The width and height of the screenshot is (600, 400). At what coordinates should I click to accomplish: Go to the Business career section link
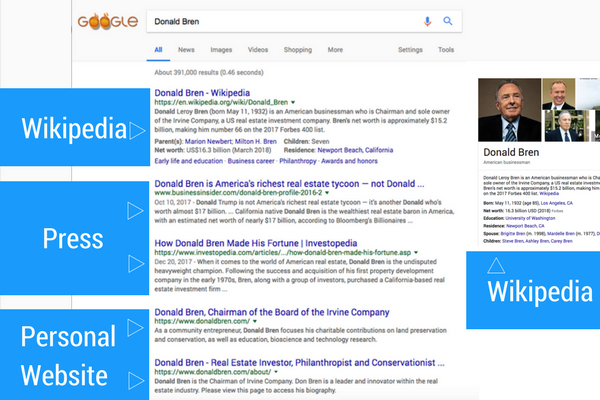[251, 161]
